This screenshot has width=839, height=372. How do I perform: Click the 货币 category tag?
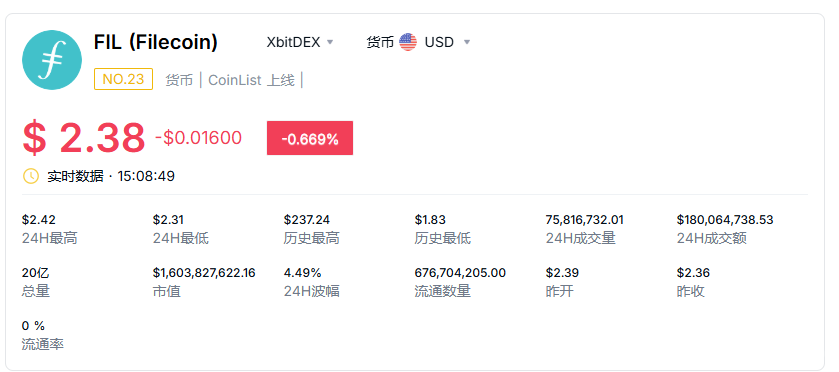coord(179,80)
